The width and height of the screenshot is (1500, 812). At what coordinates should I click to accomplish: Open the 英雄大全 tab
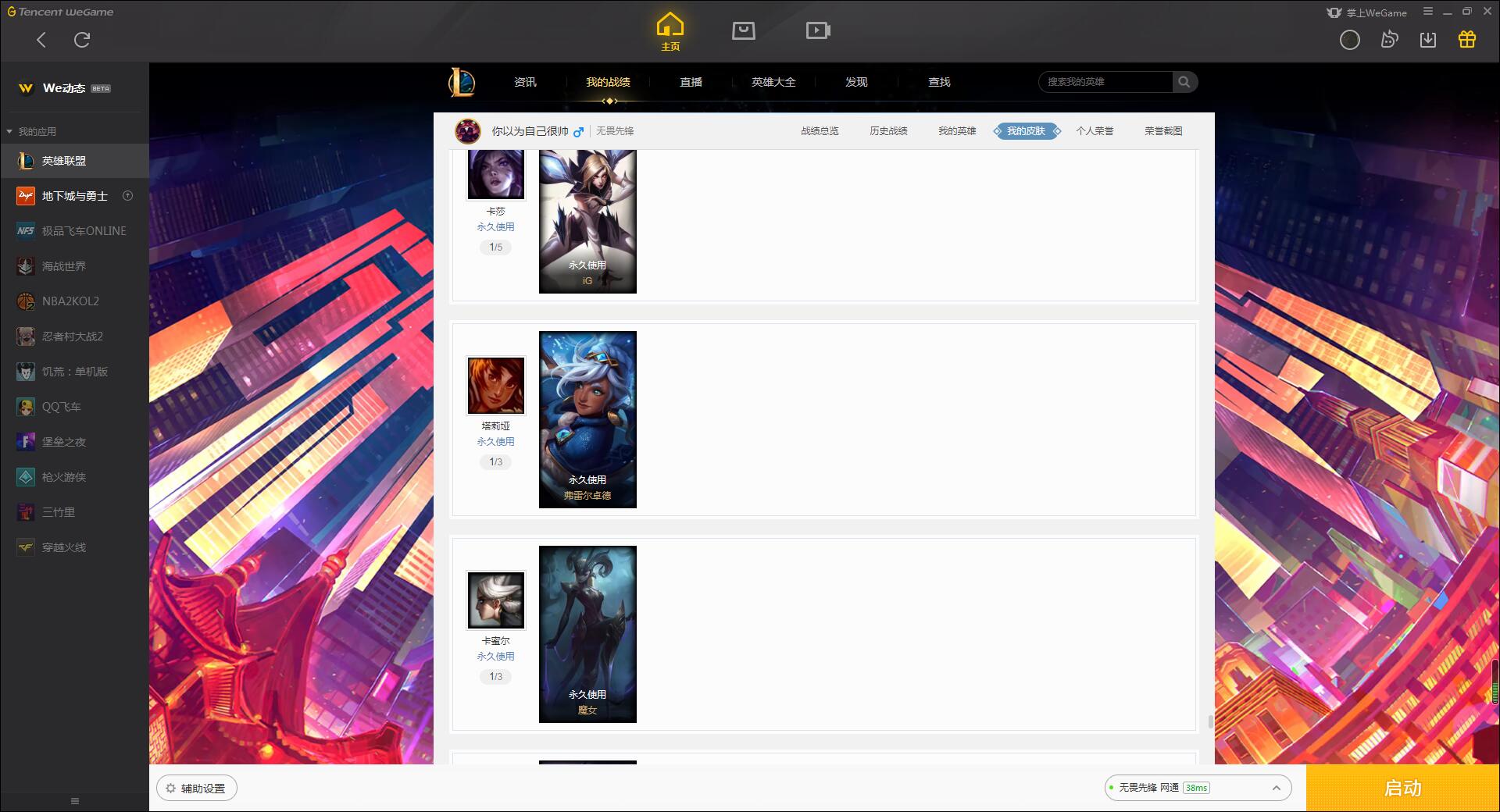[x=773, y=82]
